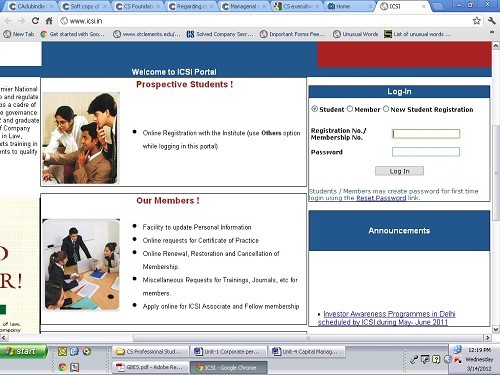Open CS Professional Study folder in taskbar

pyautogui.click(x=150, y=351)
